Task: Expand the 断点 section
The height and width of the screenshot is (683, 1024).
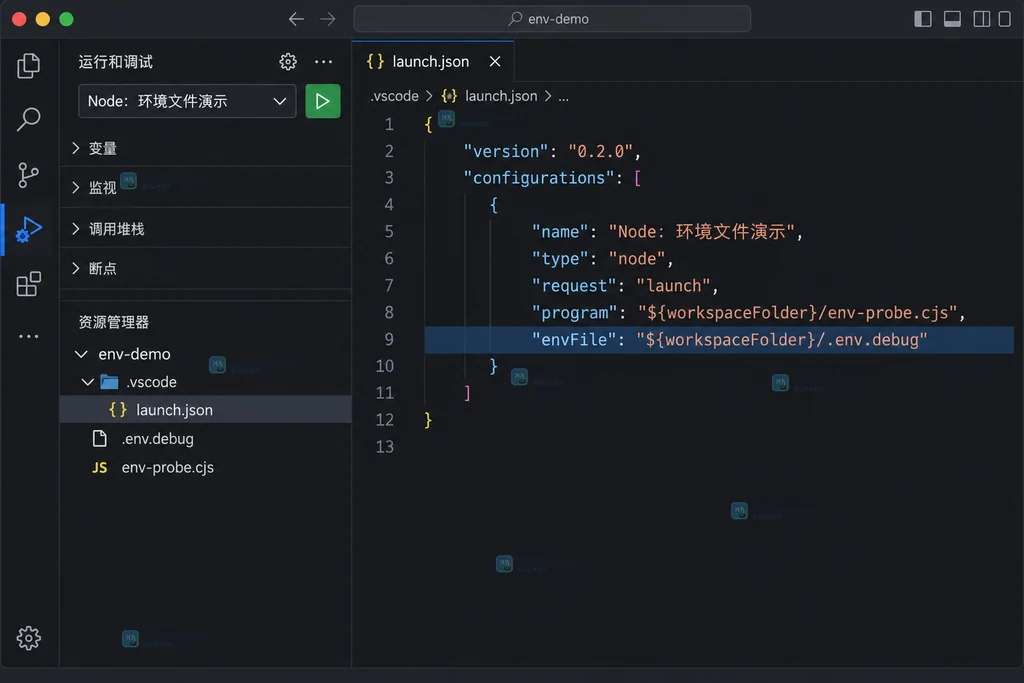Action: click(x=205, y=268)
